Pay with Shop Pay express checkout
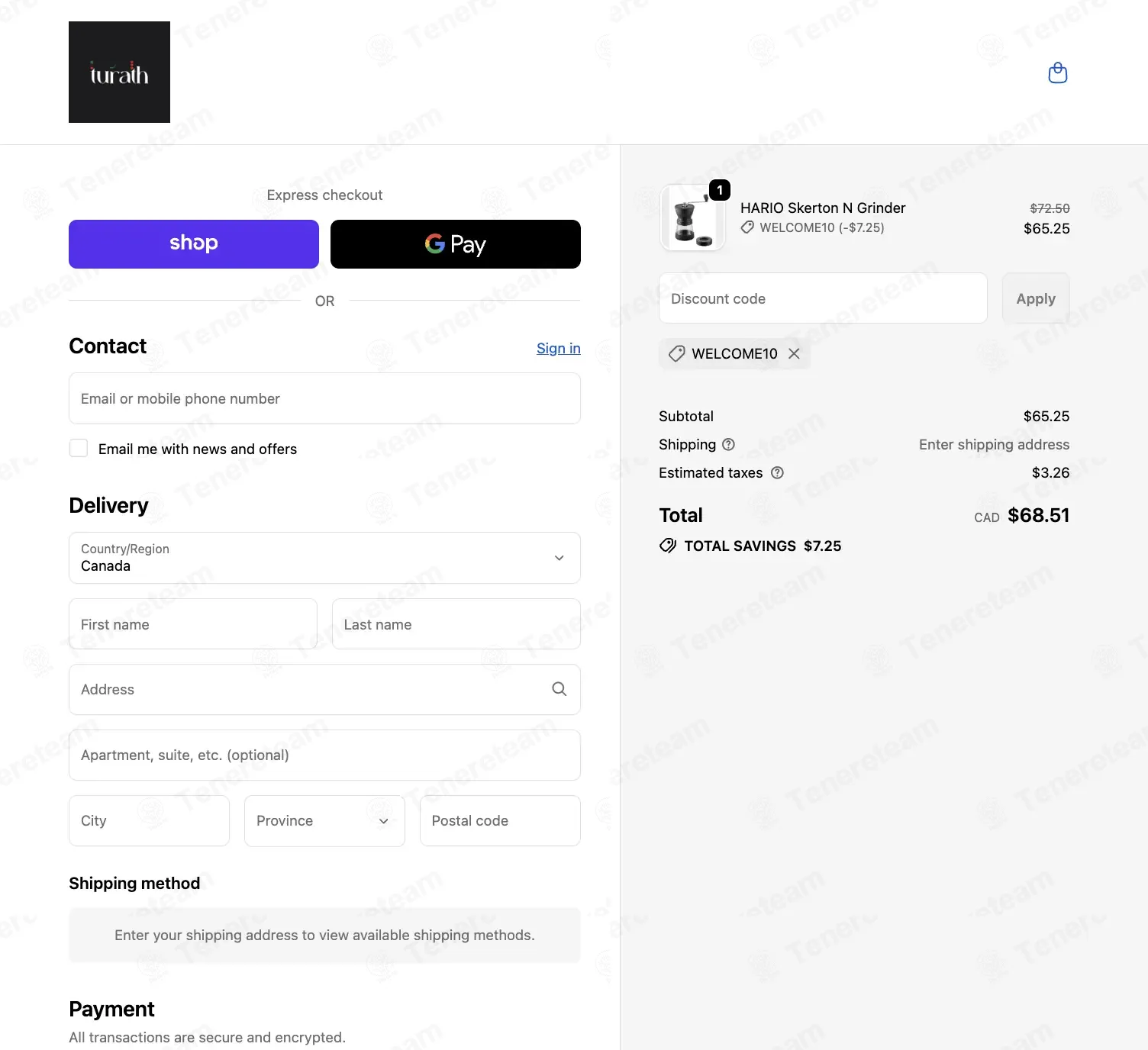 pyautogui.click(x=194, y=244)
